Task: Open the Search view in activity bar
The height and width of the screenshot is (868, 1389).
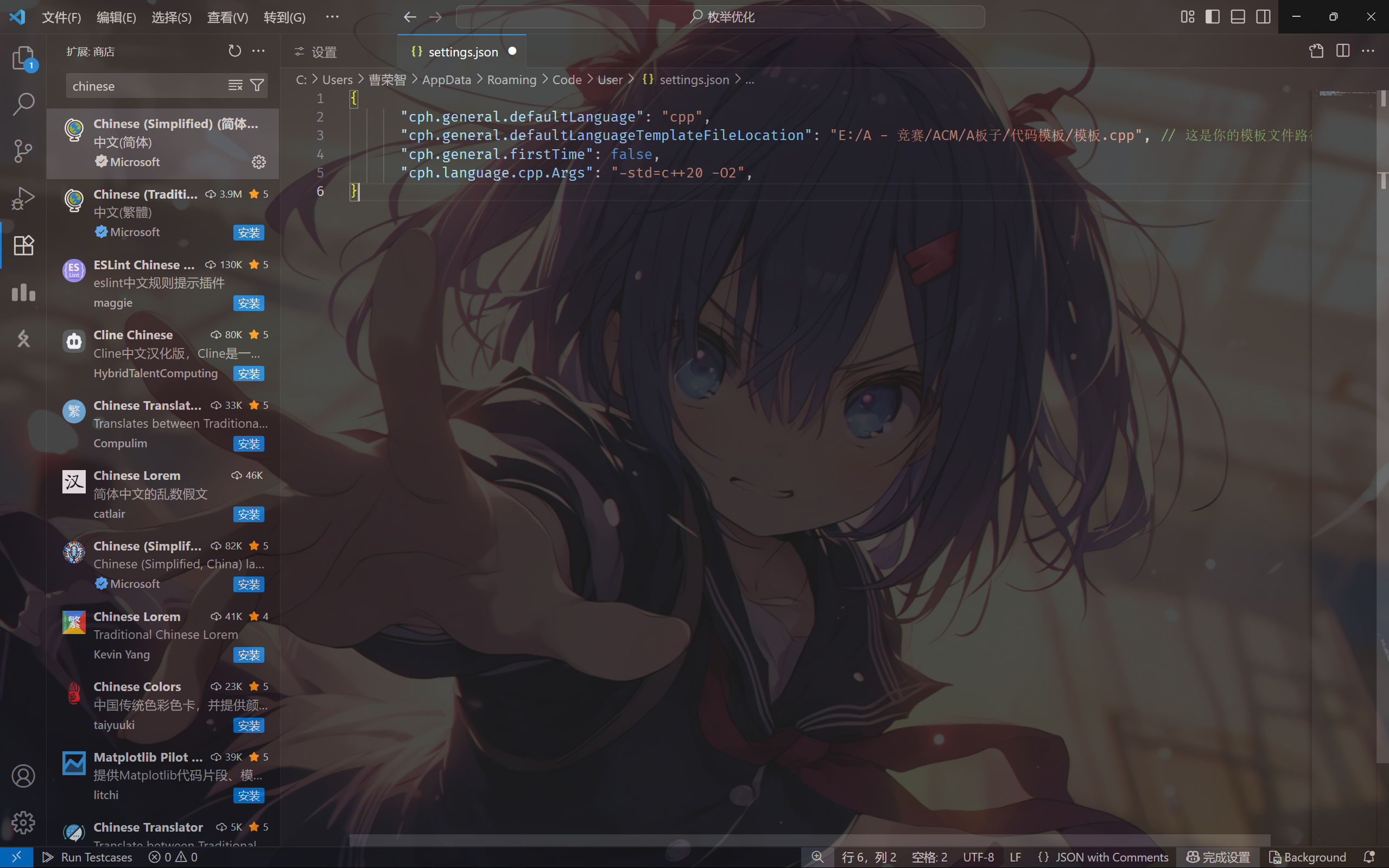Action: [23, 104]
